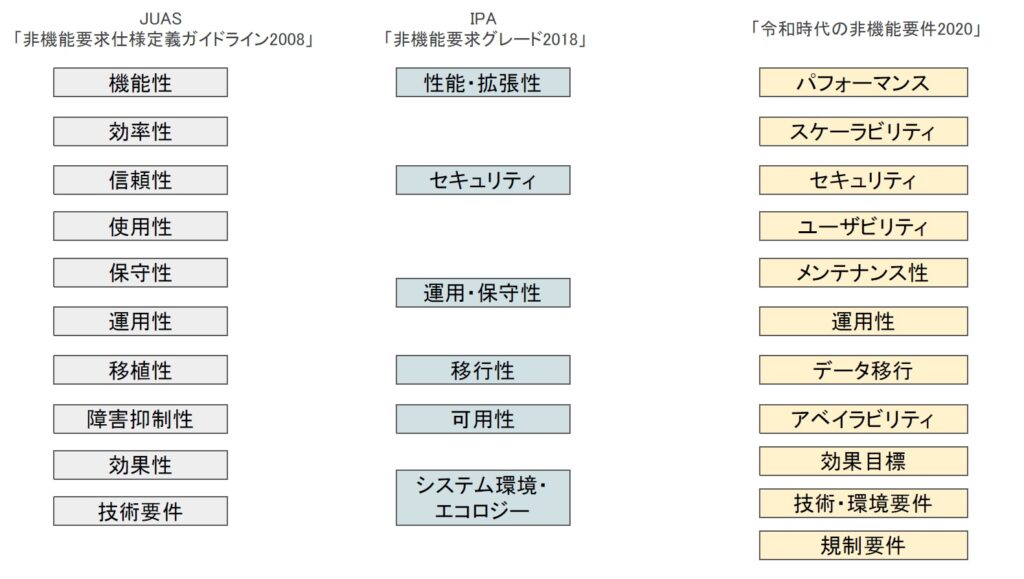This screenshot has width=1024, height=579.
Task: Select the 移行性 box
Action: [483, 370]
